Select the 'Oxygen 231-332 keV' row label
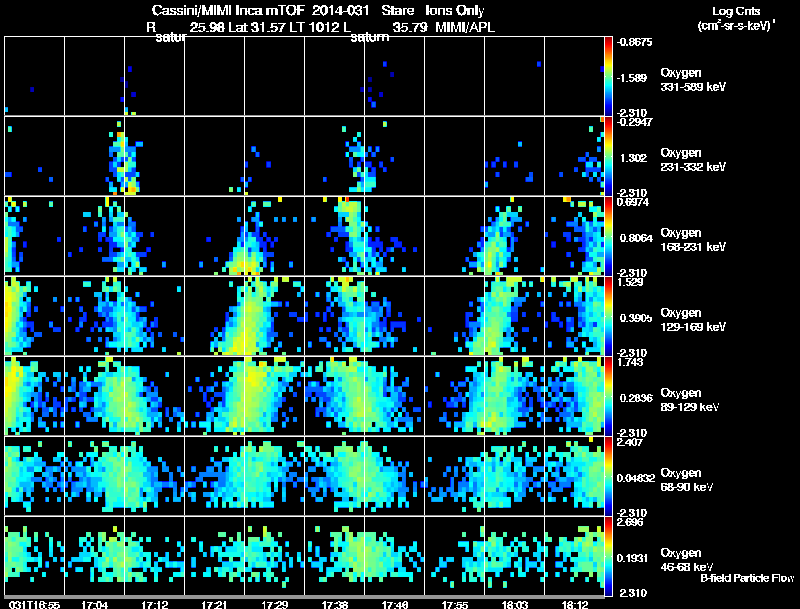 click(x=693, y=160)
